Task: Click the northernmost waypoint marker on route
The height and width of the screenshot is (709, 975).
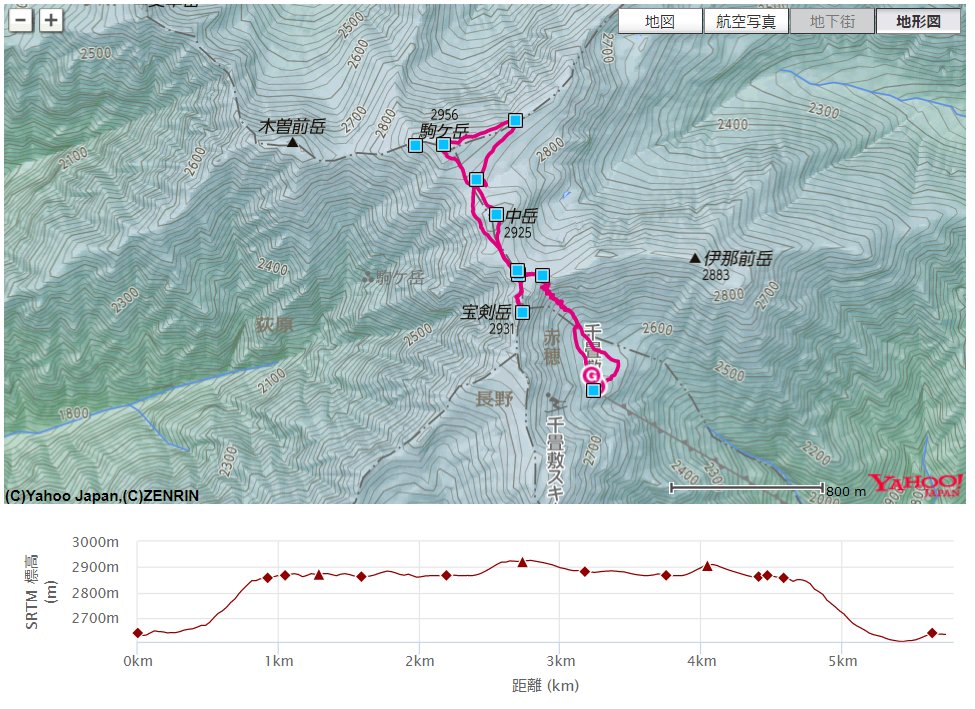Action: click(515, 121)
